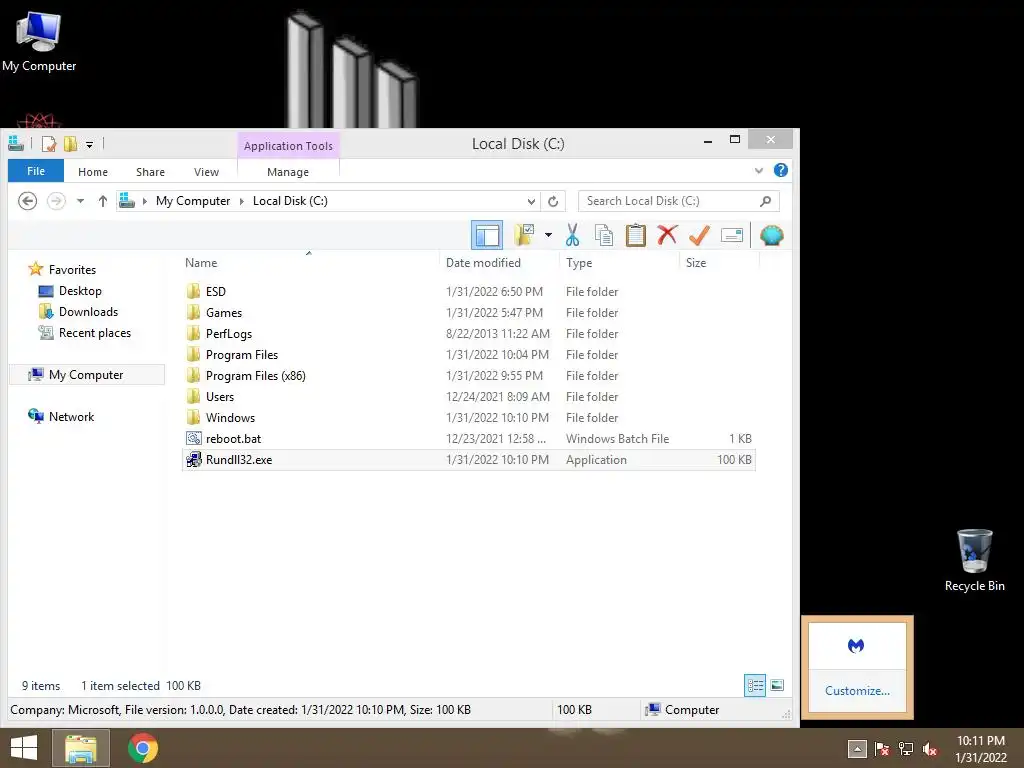Click the Forward navigation arrow
This screenshot has height=768, width=1024.
56,201
